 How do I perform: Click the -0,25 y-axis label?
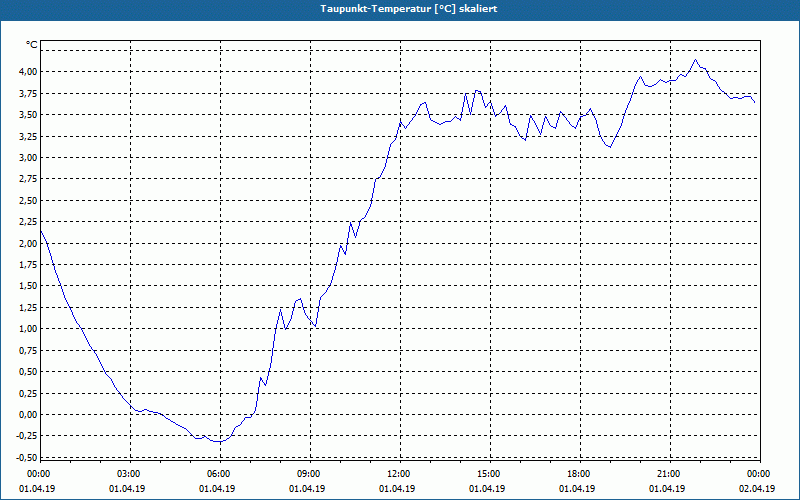27,436
